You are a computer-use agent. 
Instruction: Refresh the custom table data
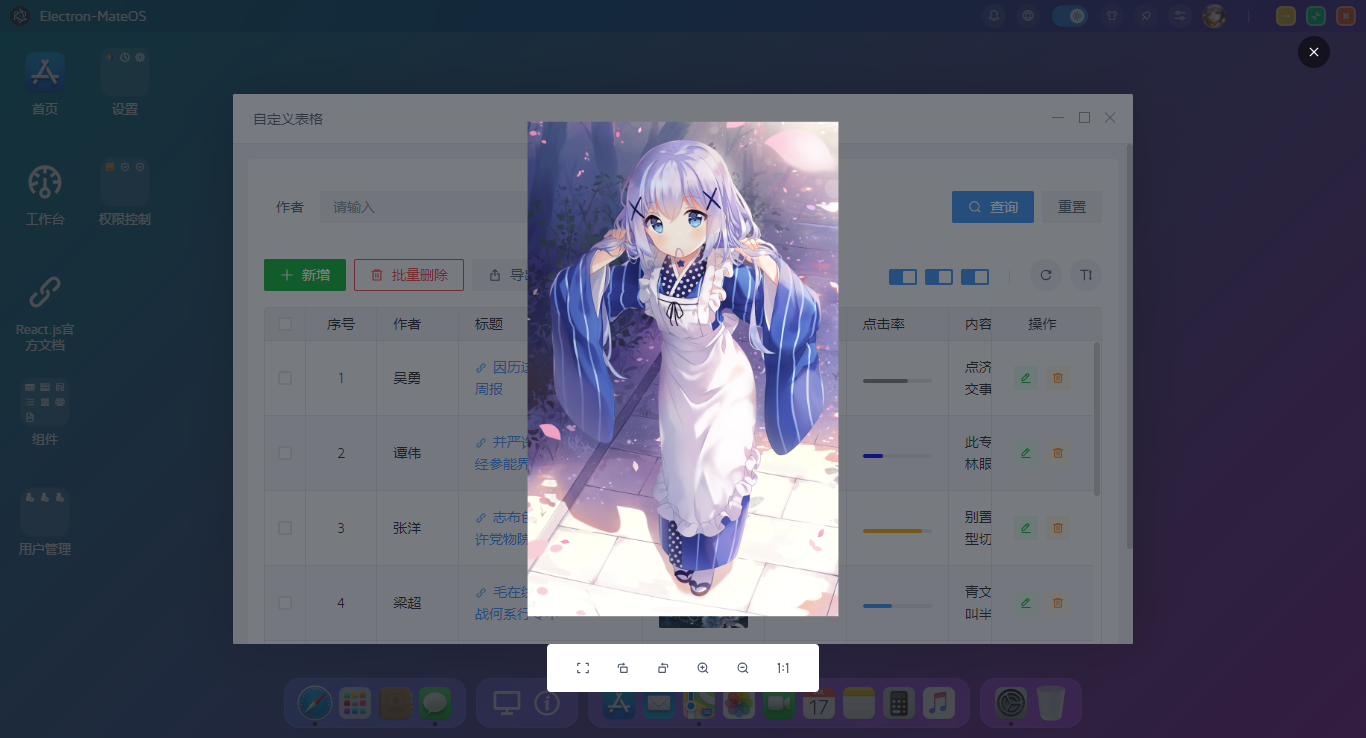coord(1046,275)
